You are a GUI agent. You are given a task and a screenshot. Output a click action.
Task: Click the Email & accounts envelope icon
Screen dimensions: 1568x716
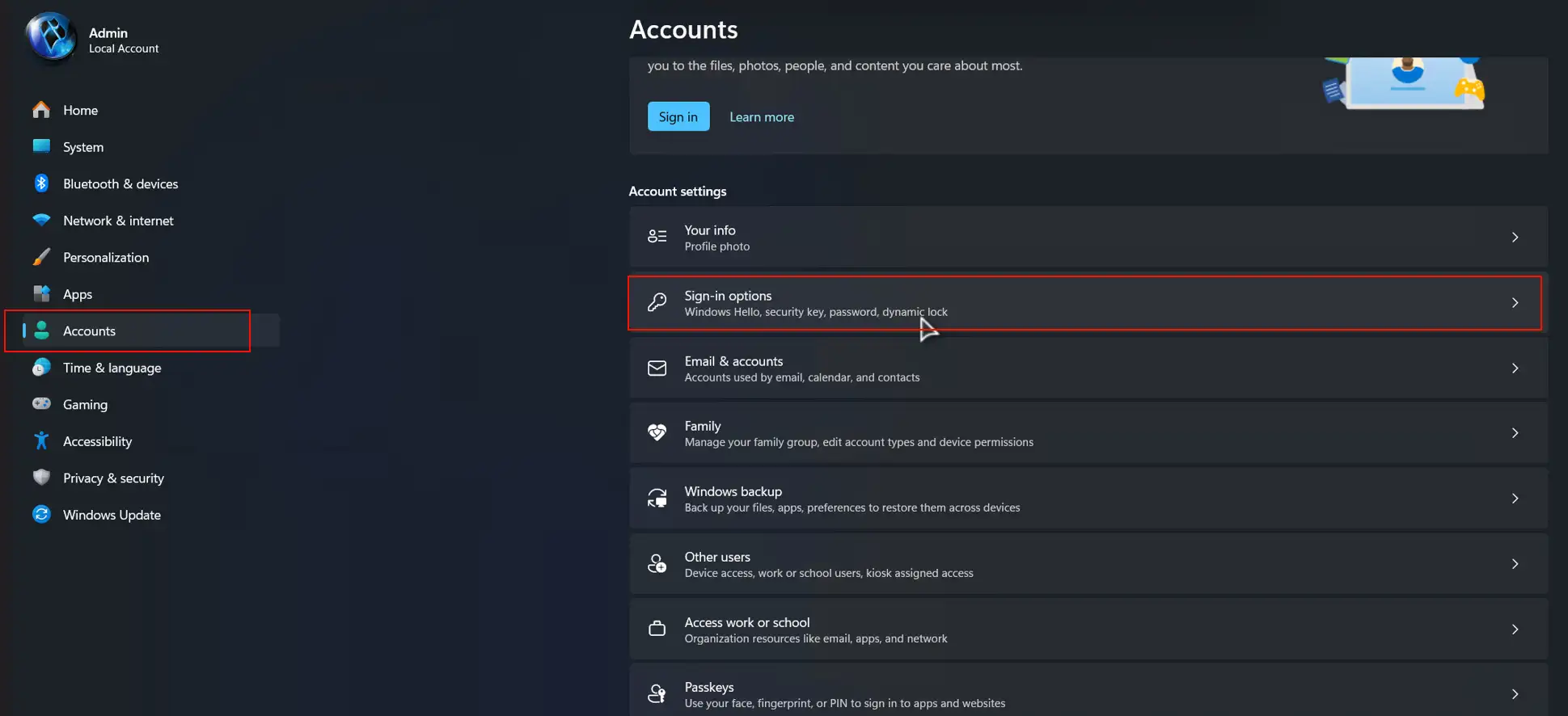[x=657, y=369]
